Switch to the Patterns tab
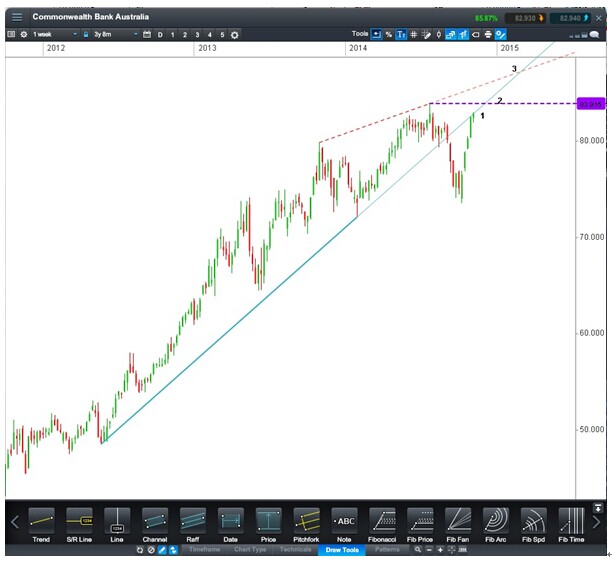The image size is (612, 564). click(x=385, y=550)
